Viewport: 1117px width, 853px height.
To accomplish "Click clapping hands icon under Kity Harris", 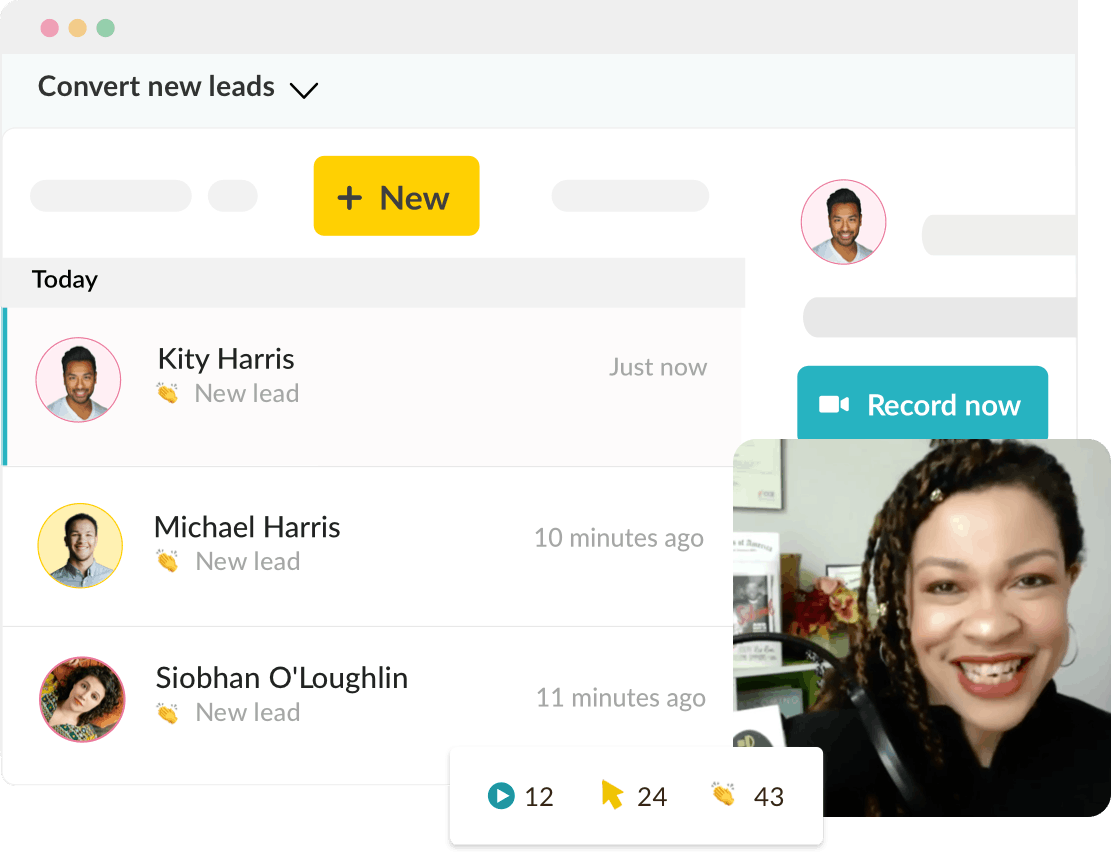I will click(168, 393).
